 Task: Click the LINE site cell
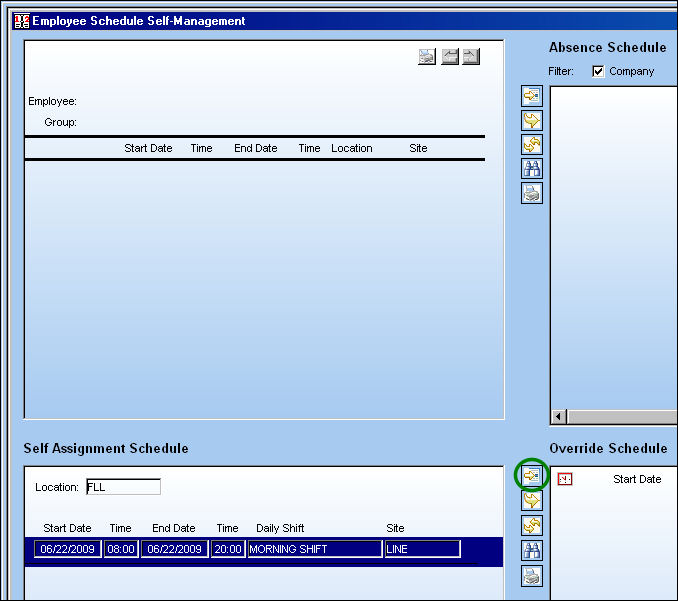422,549
